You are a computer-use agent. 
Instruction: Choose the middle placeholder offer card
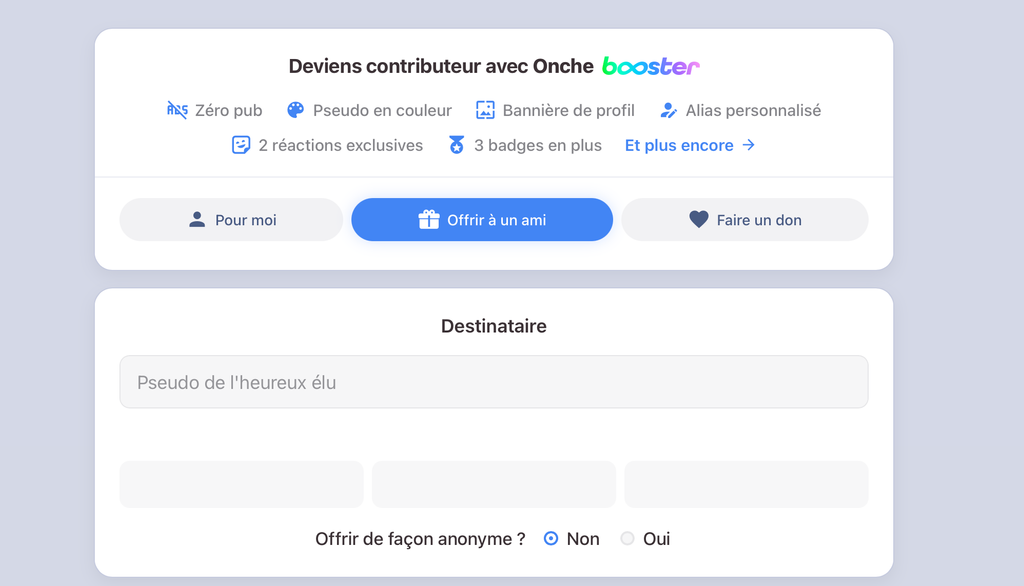tap(494, 484)
